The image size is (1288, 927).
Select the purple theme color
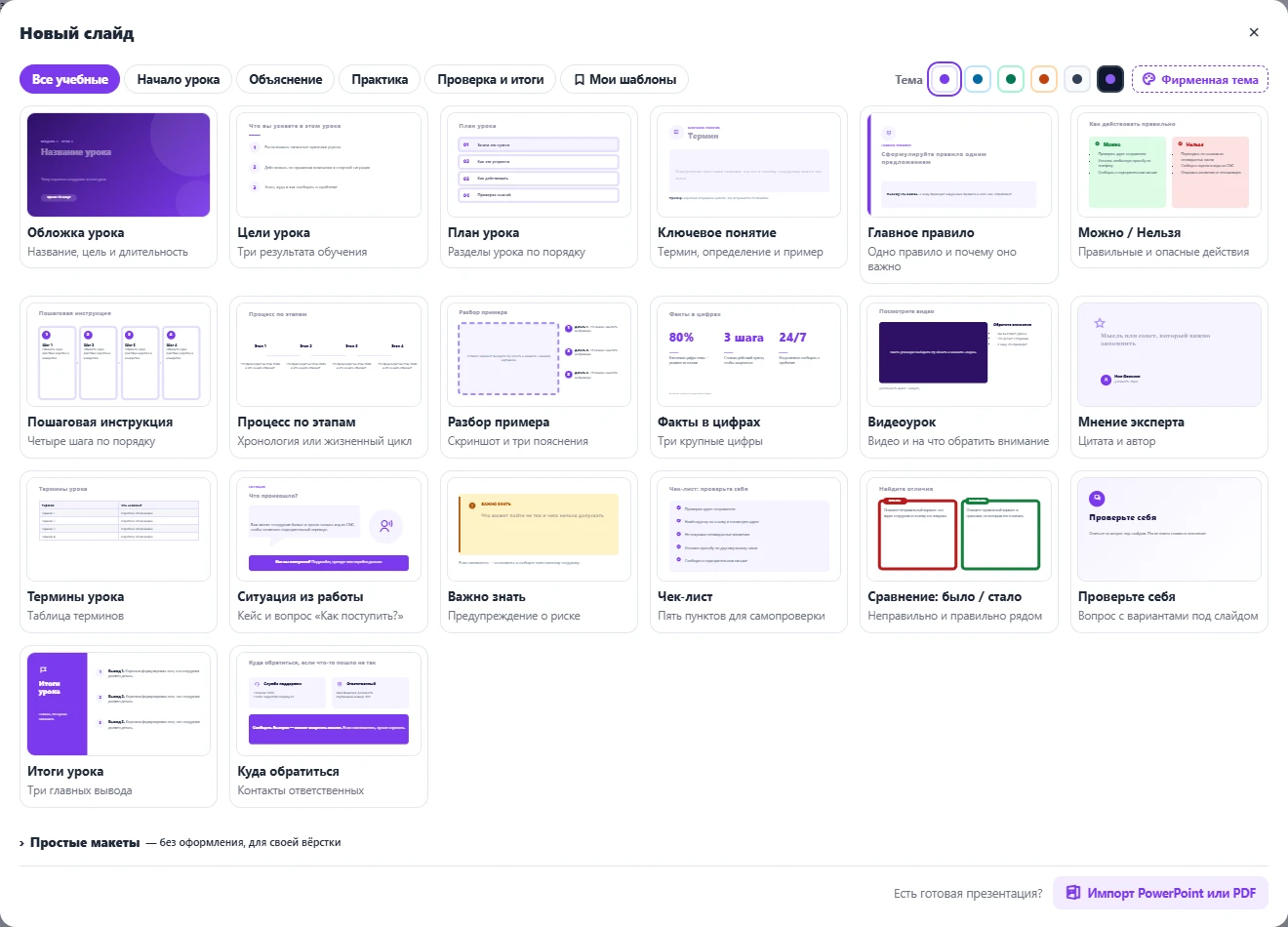(x=945, y=79)
